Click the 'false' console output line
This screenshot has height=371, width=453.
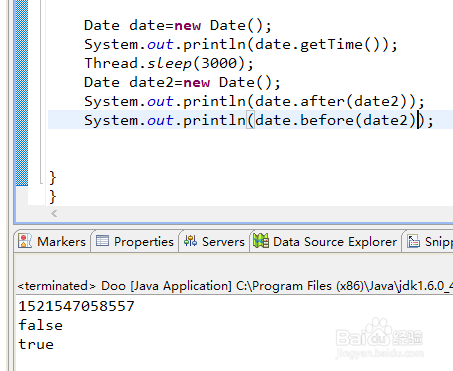coord(40,325)
